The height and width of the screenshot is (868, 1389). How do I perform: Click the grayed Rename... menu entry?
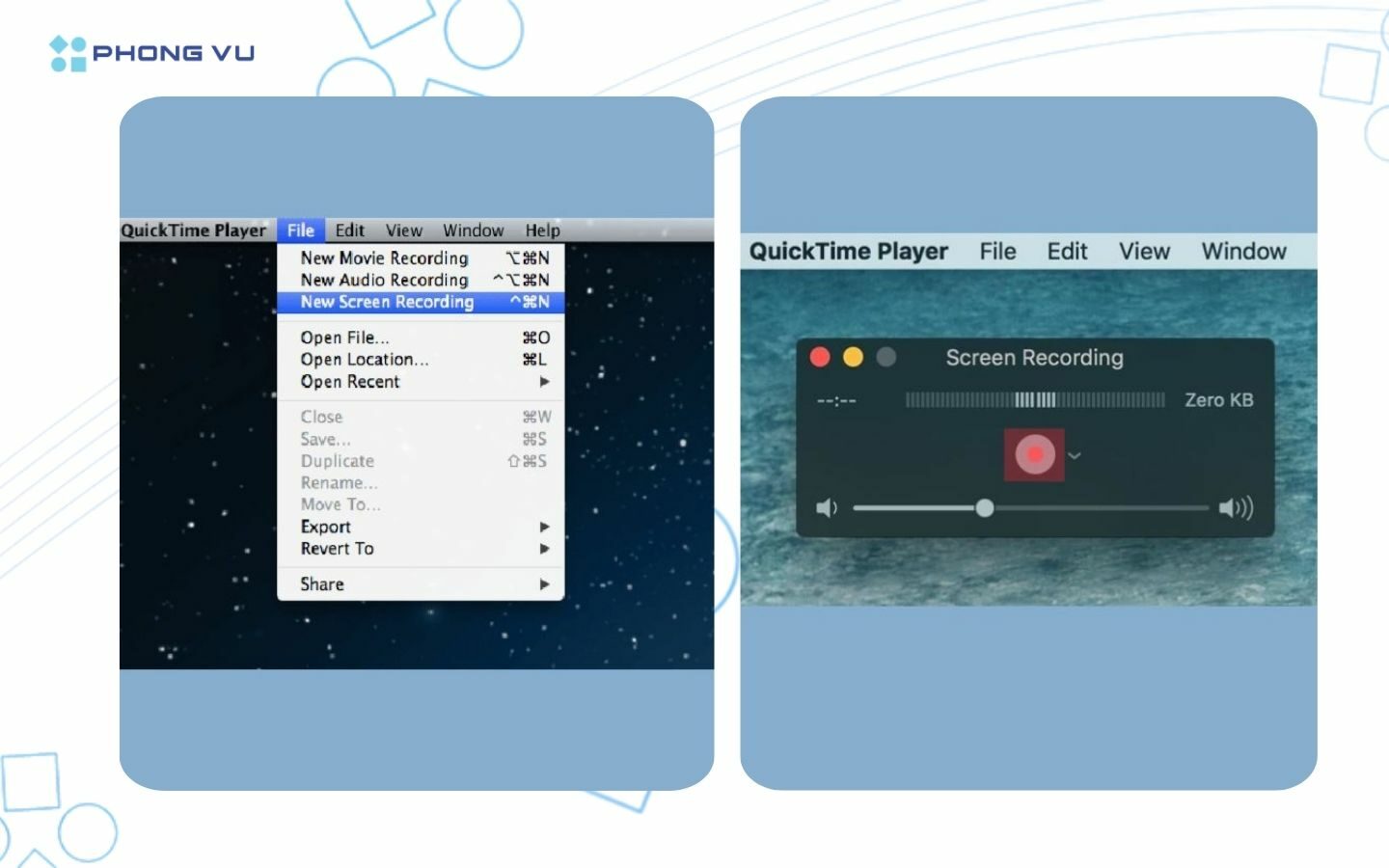(x=421, y=482)
